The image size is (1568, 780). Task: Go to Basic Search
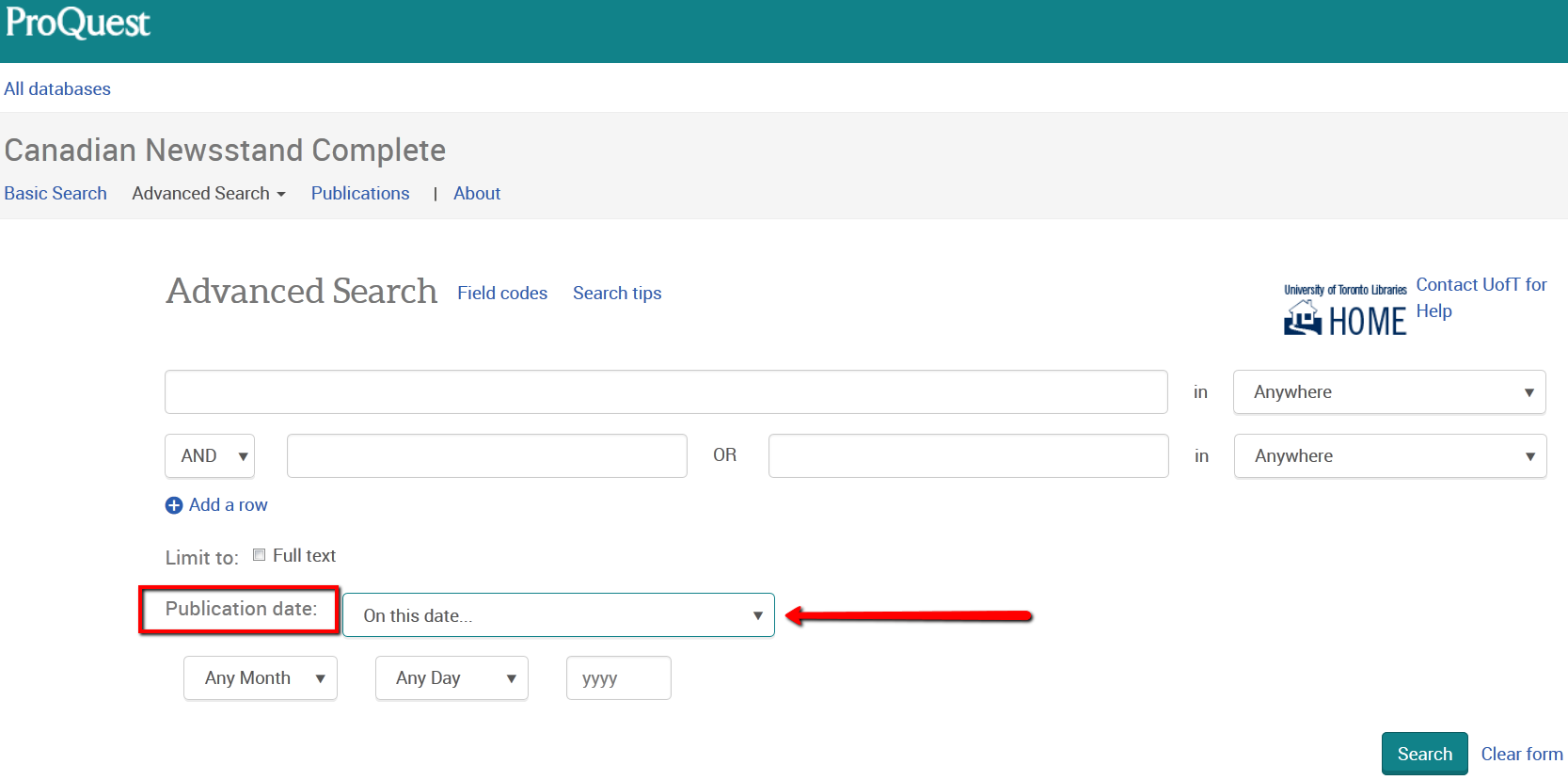coord(55,193)
